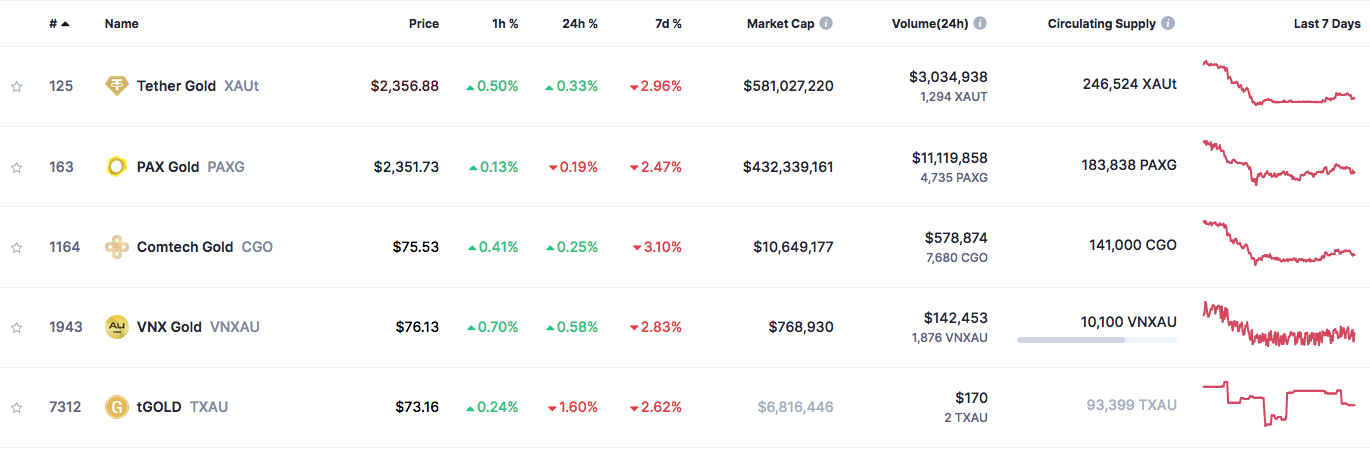Click the VNX Gold coin logo
This screenshot has height=450, width=1370.
pos(117,327)
